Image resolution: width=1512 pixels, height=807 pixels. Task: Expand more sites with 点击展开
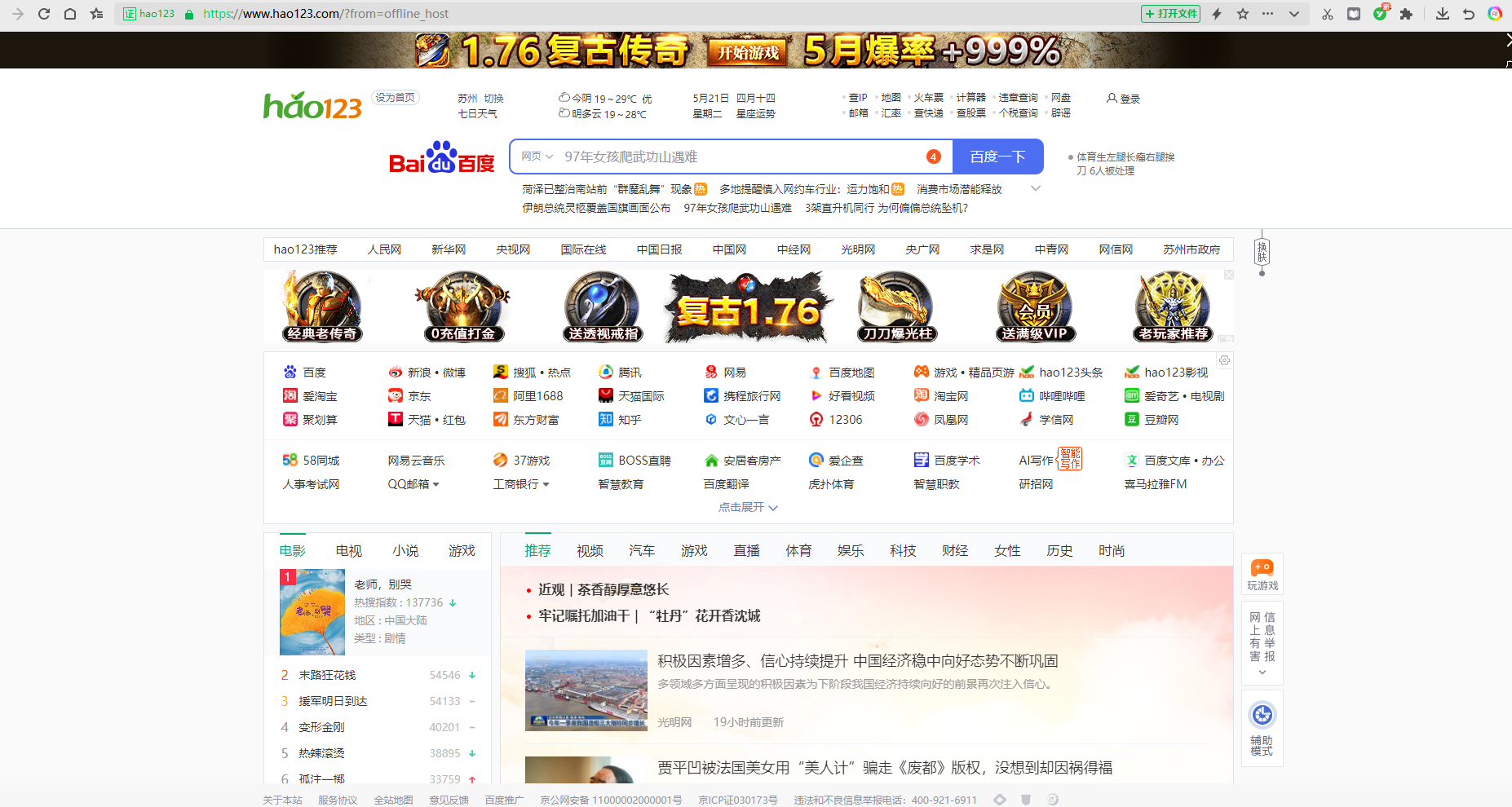point(748,507)
